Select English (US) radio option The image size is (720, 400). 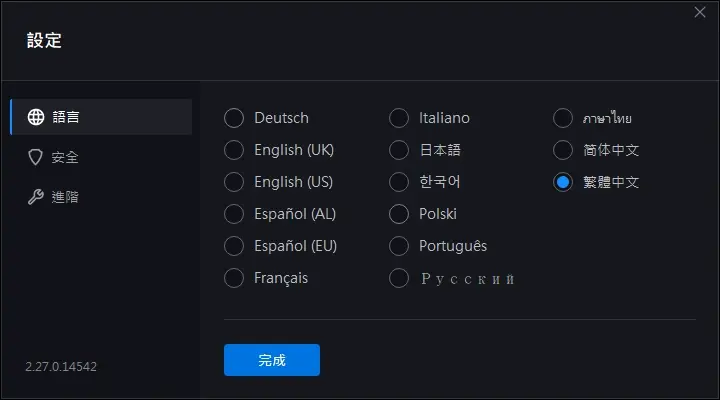click(234, 182)
